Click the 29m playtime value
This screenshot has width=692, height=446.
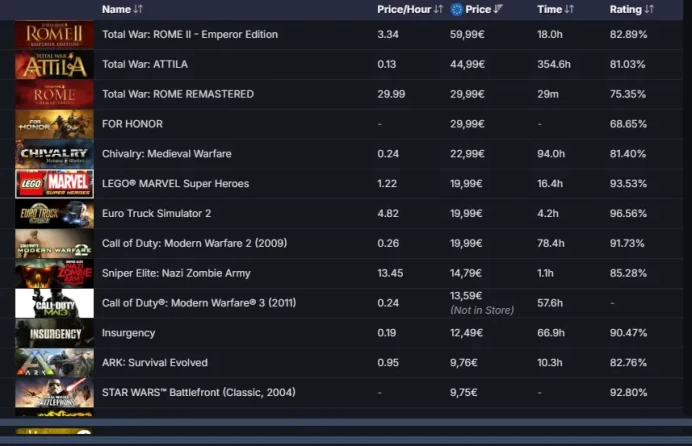pos(548,94)
